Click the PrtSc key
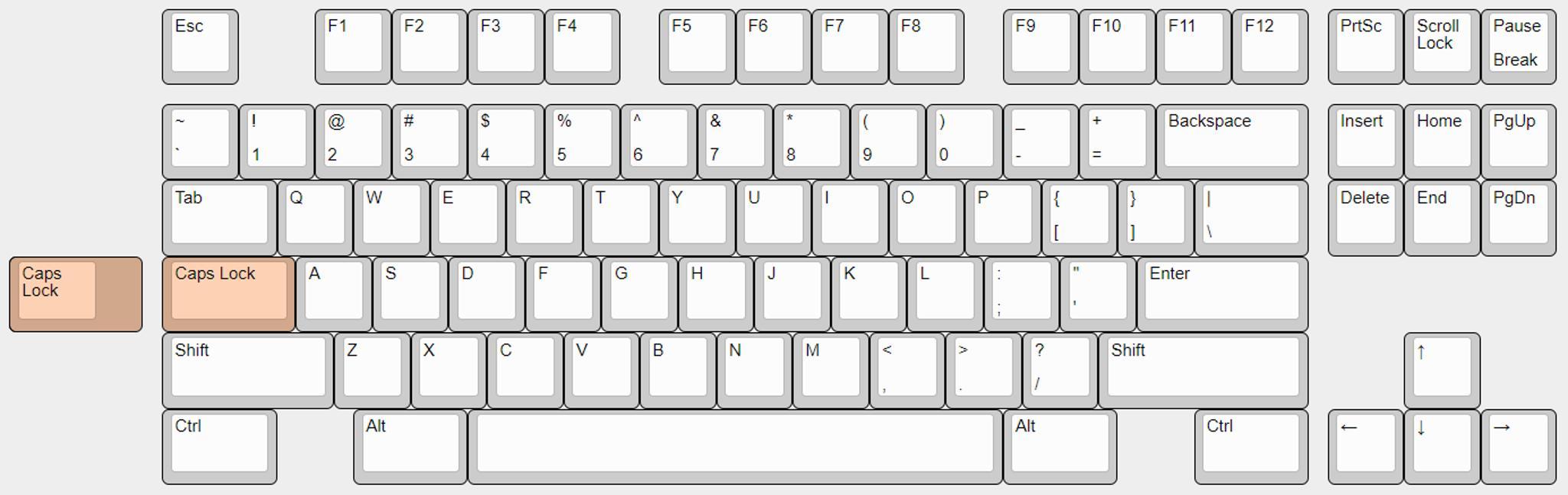The height and width of the screenshot is (495, 1568). 1365,47
